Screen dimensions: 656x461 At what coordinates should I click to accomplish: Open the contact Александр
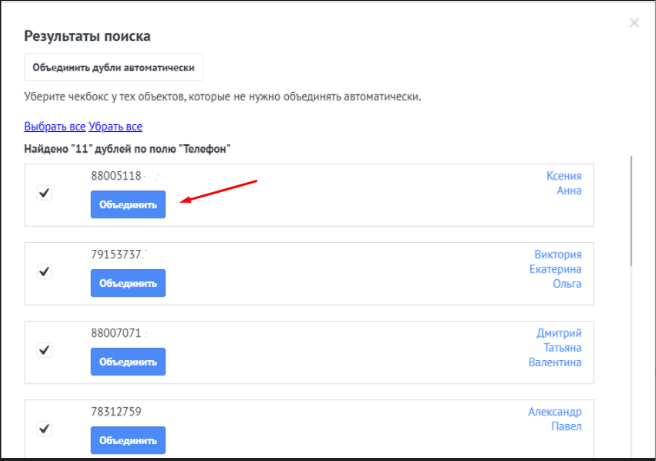pos(554,411)
